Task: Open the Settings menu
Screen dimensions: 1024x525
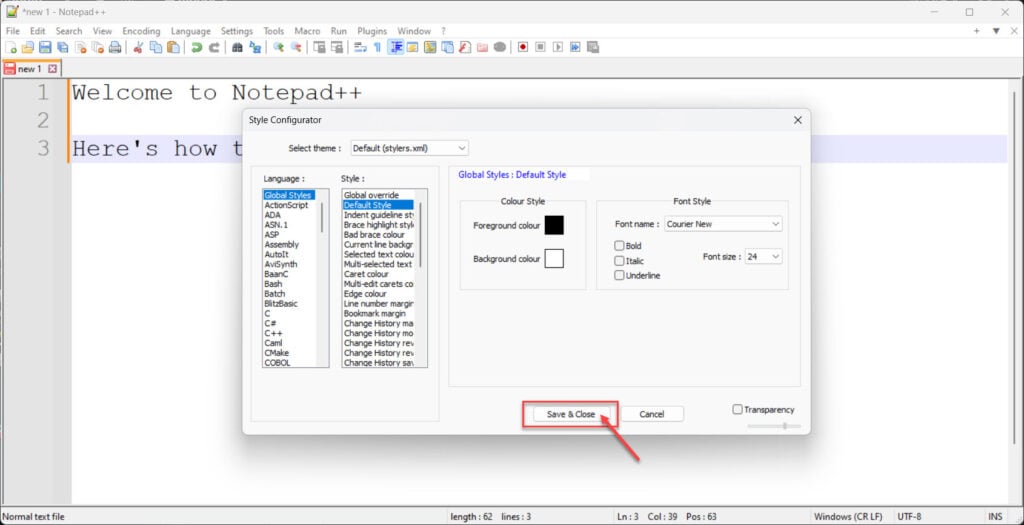Action: click(x=236, y=31)
